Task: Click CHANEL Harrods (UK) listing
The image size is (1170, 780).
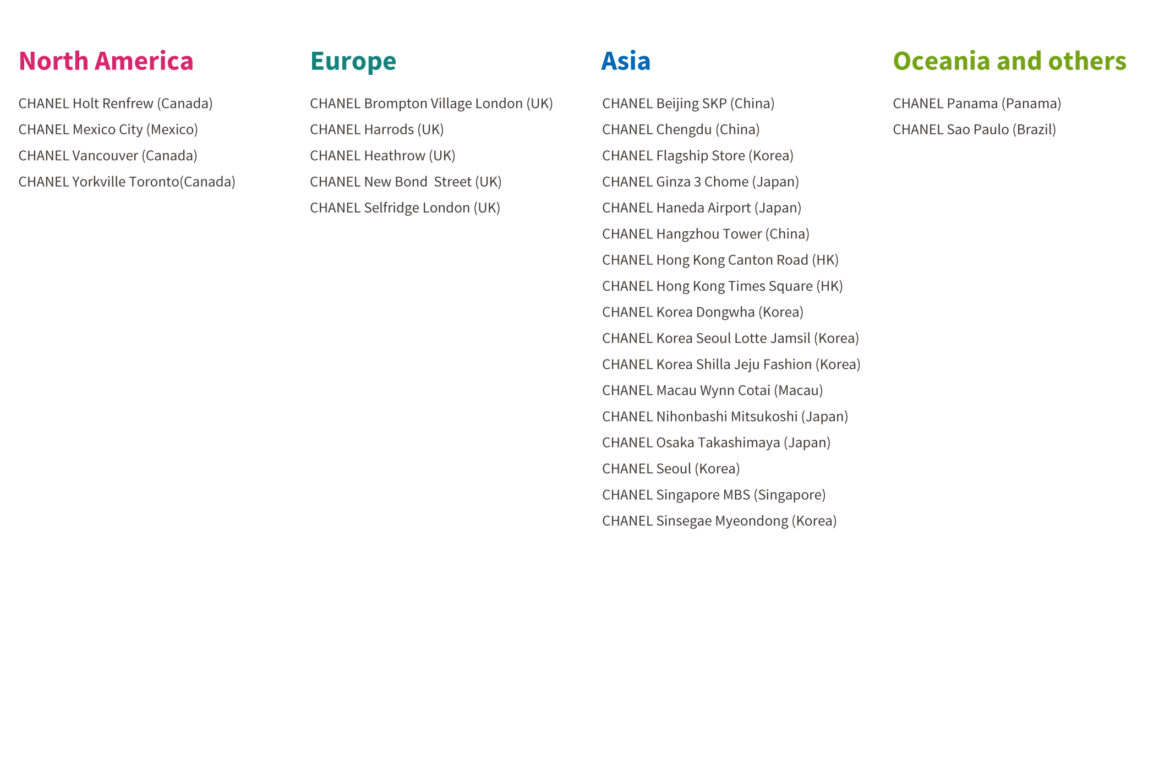Action: click(x=377, y=129)
